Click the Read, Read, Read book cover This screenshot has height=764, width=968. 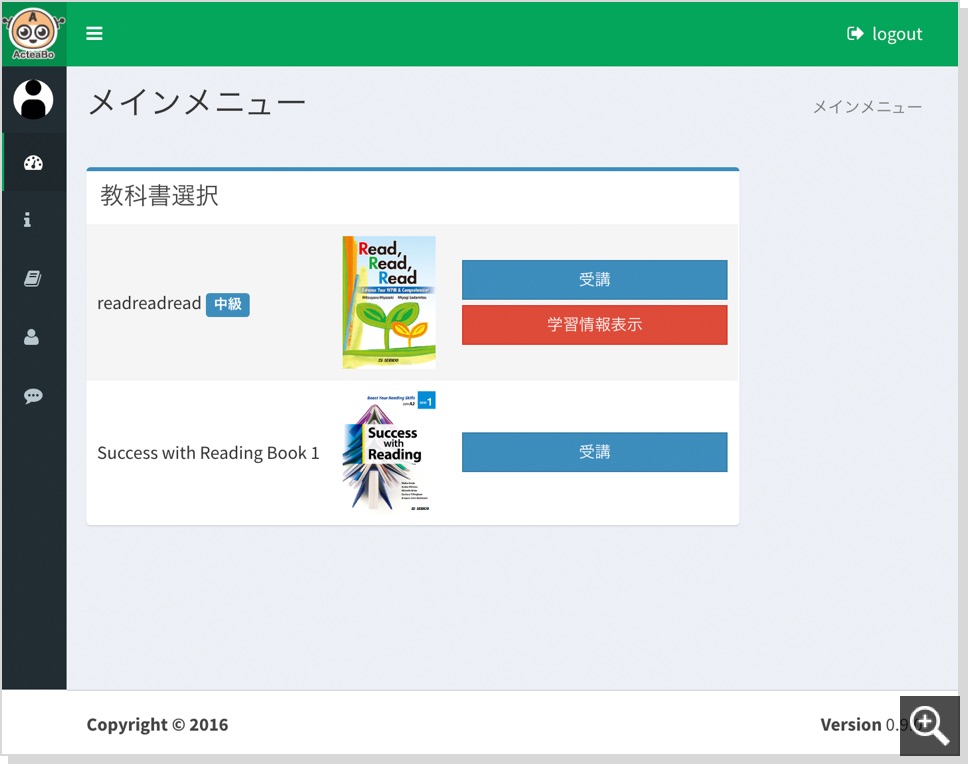click(x=389, y=302)
